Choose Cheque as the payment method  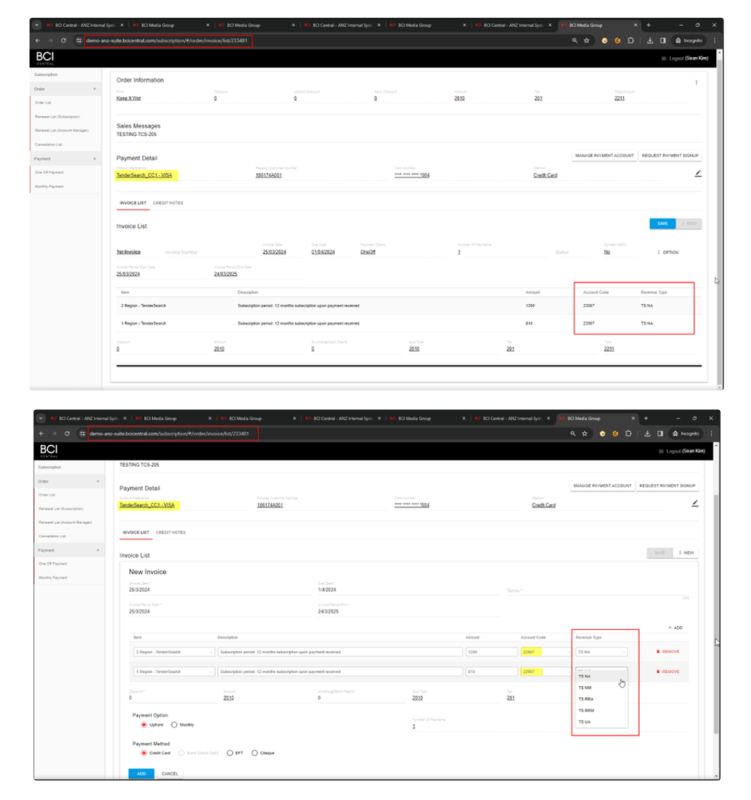[x=256, y=752]
